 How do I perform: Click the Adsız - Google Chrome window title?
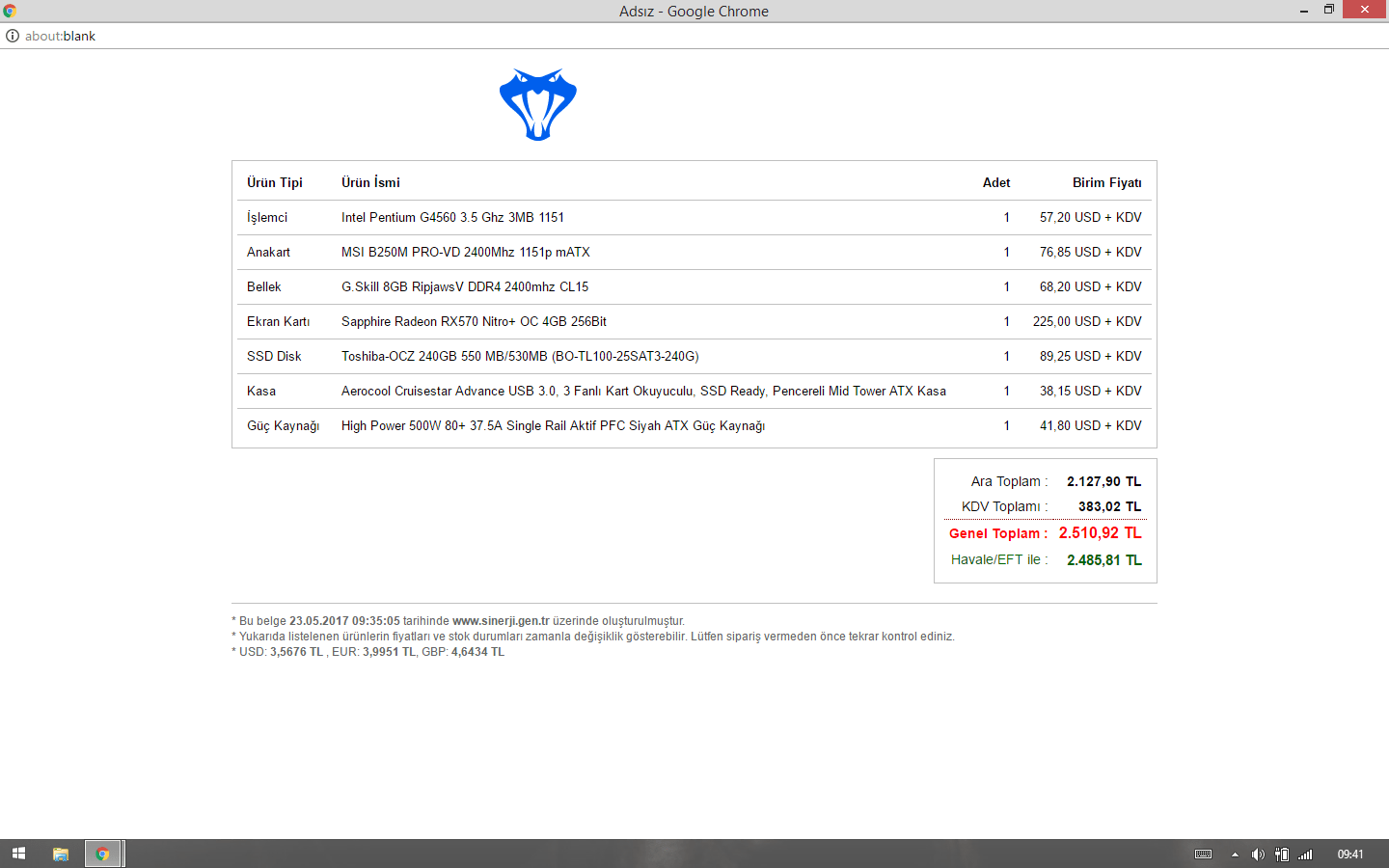pyautogui.click(x=694, y=11)
